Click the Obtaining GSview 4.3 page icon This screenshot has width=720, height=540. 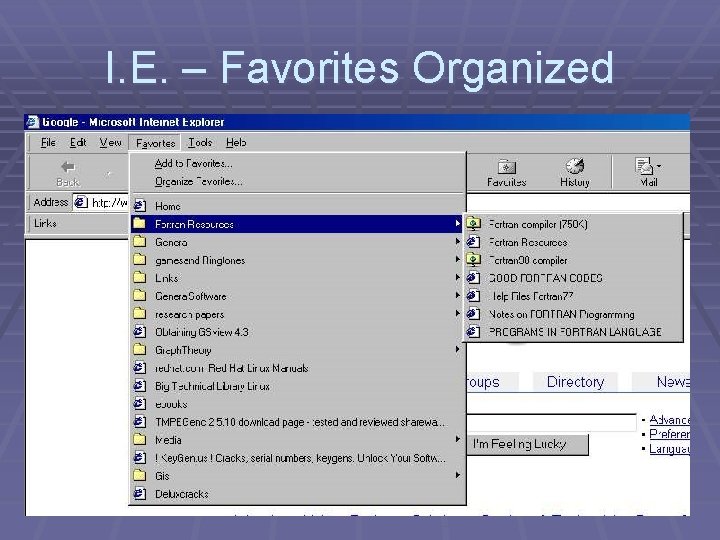[x=140, y=332]
